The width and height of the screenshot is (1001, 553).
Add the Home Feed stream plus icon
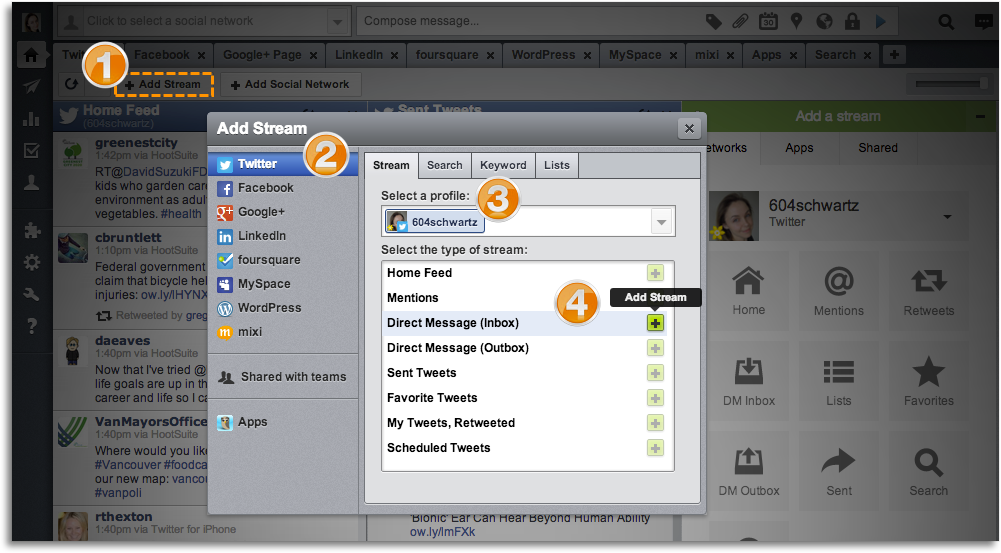click(x=655, y=273)
